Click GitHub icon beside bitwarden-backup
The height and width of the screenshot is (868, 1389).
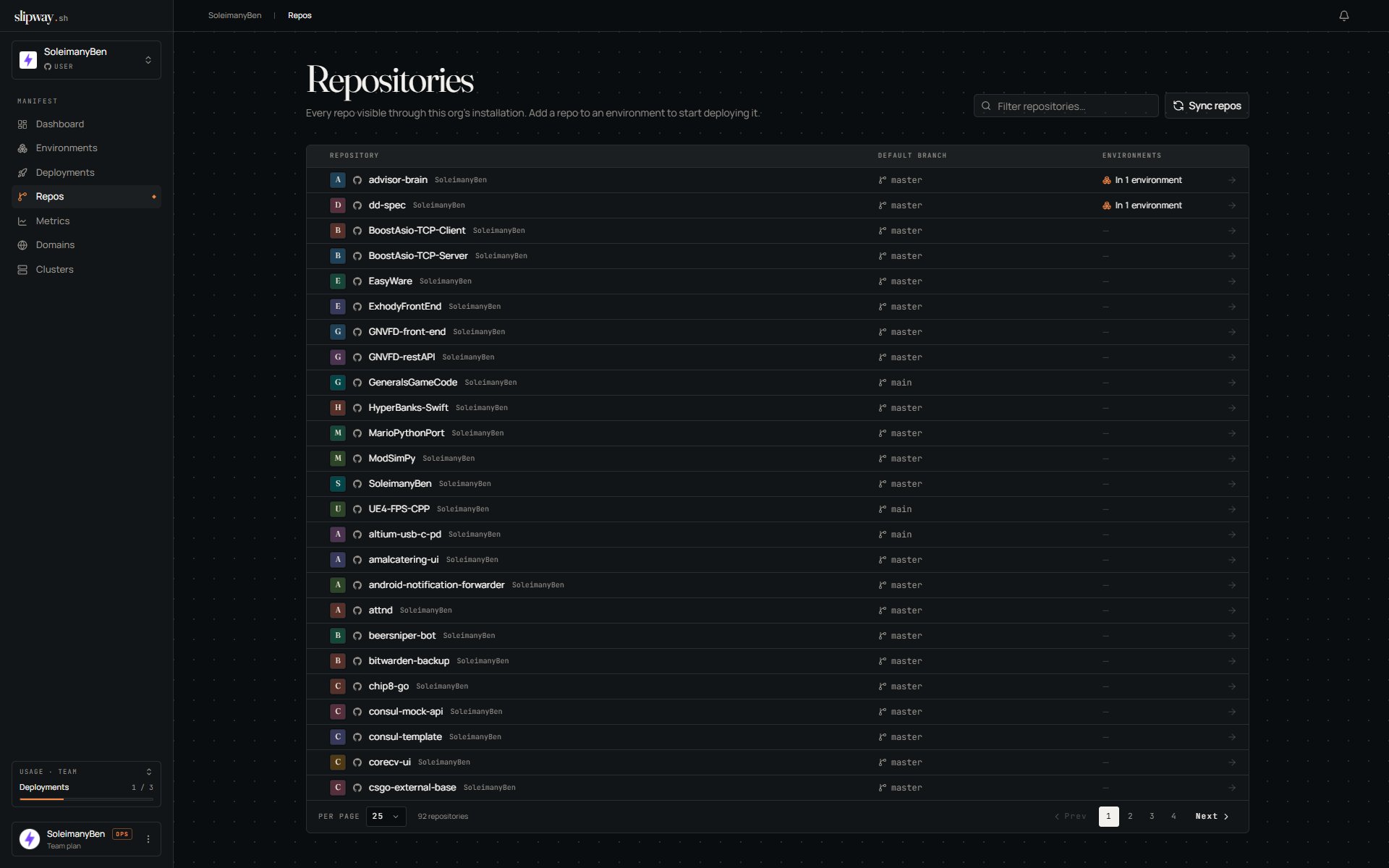point(357,661)
